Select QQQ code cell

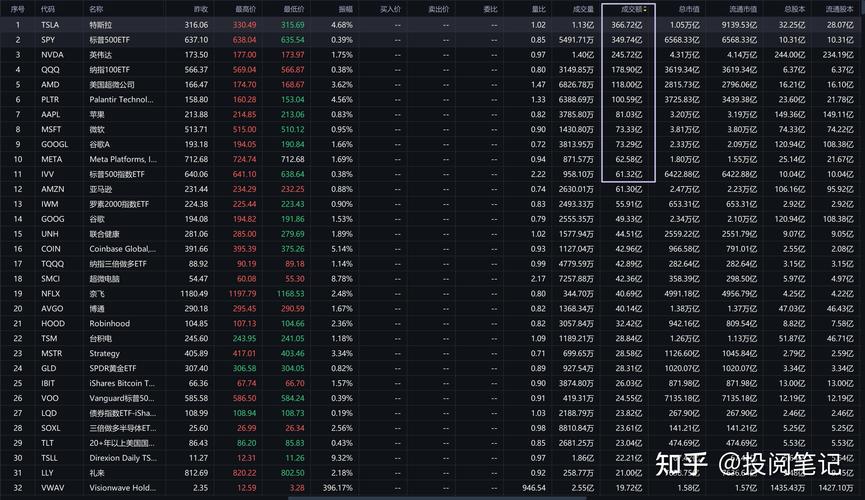pos(50,70)
